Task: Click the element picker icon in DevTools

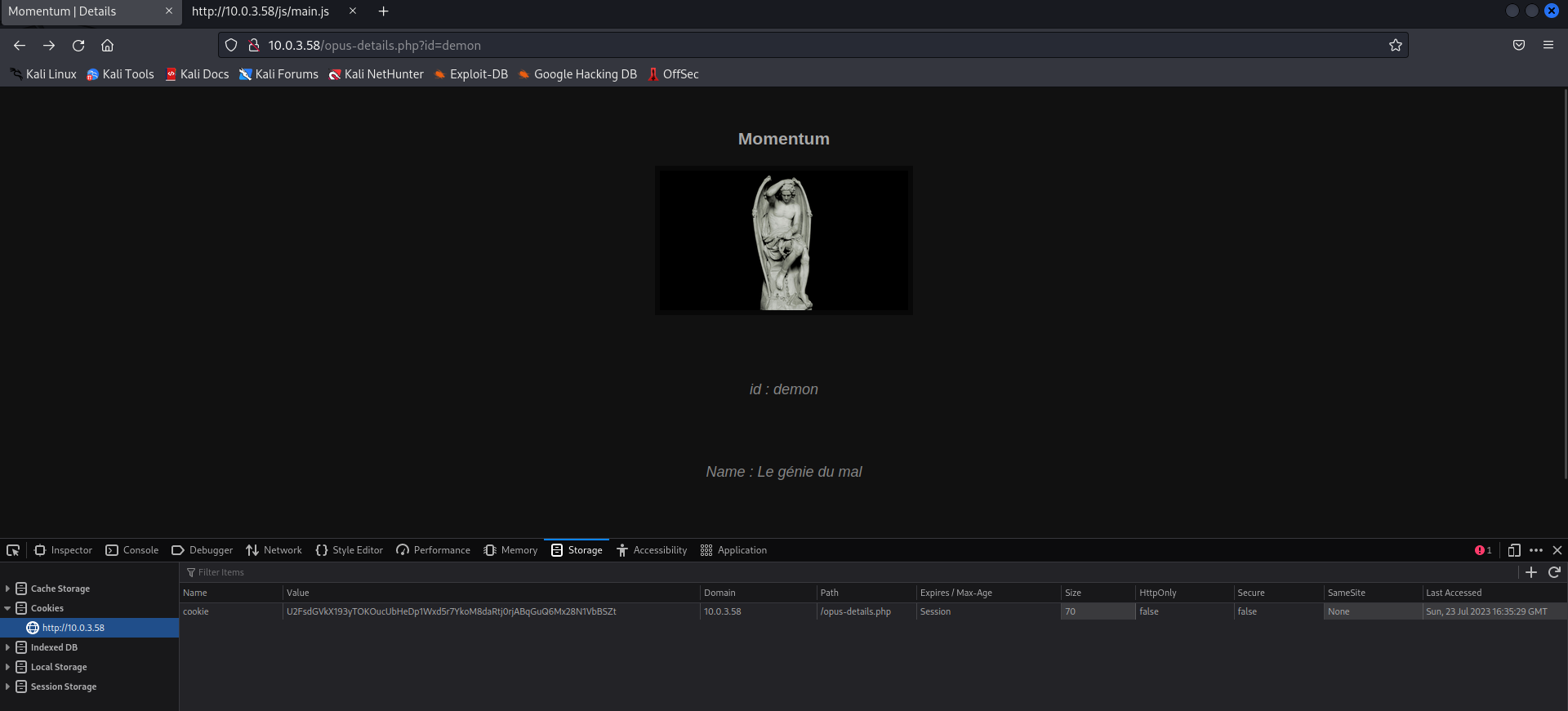Action: tap(13, 550)
